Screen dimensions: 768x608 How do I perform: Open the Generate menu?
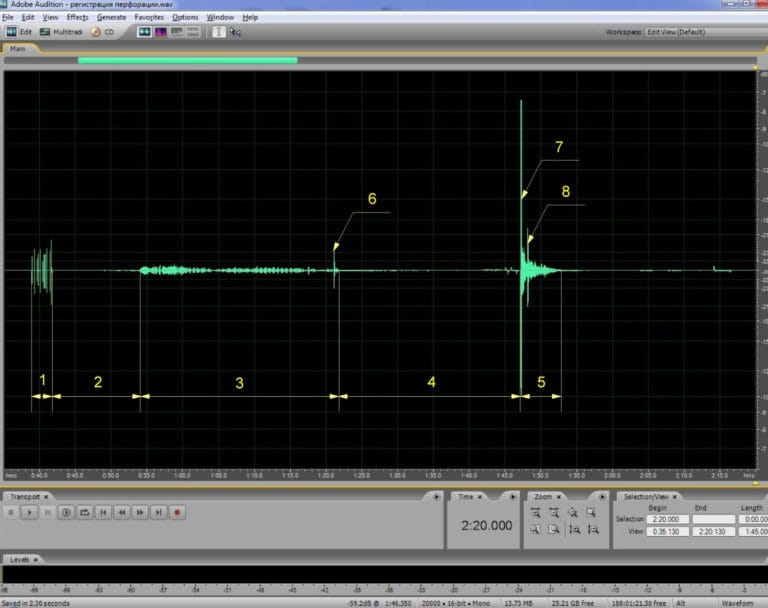click(111, 17)
